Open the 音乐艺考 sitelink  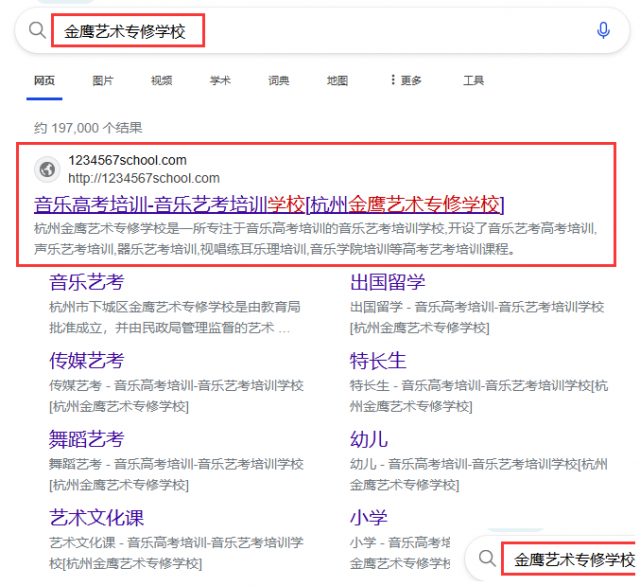(87, 282)
